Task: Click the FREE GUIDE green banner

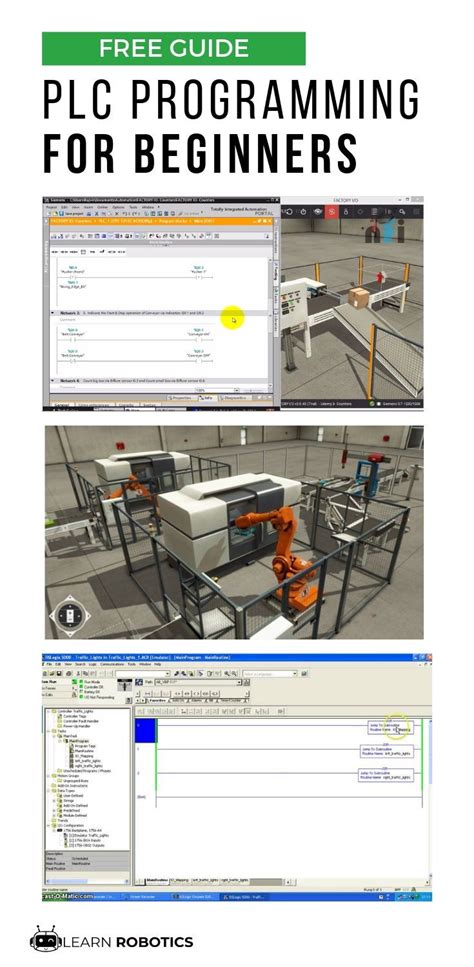Action: click(x=174, y=48)
